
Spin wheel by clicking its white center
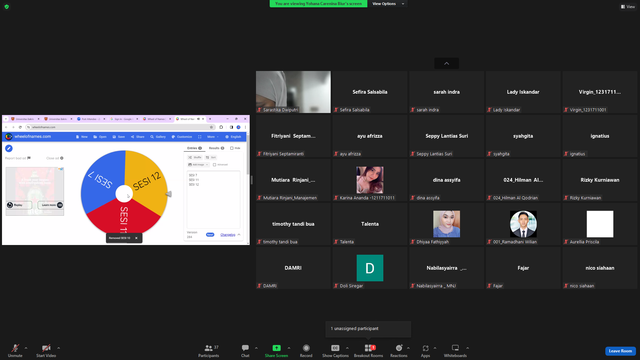coord(124,193)
